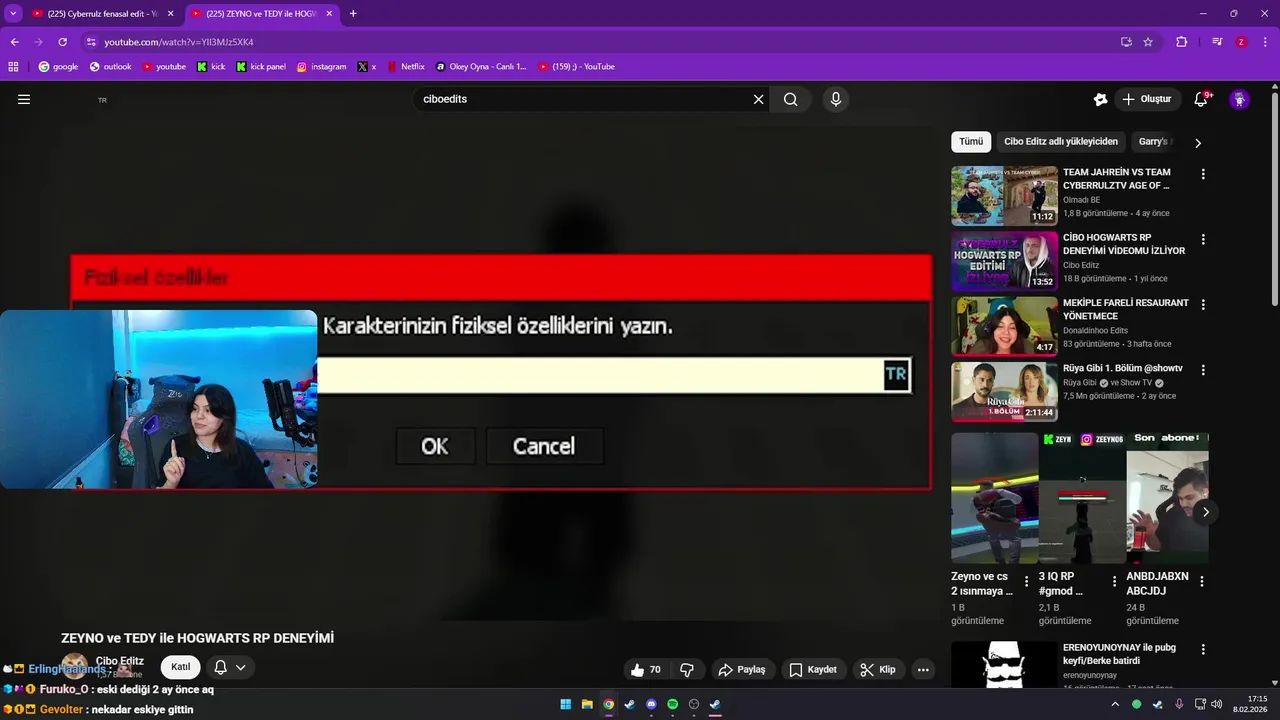Show hidden system tray icons

tap(1115, 704)
